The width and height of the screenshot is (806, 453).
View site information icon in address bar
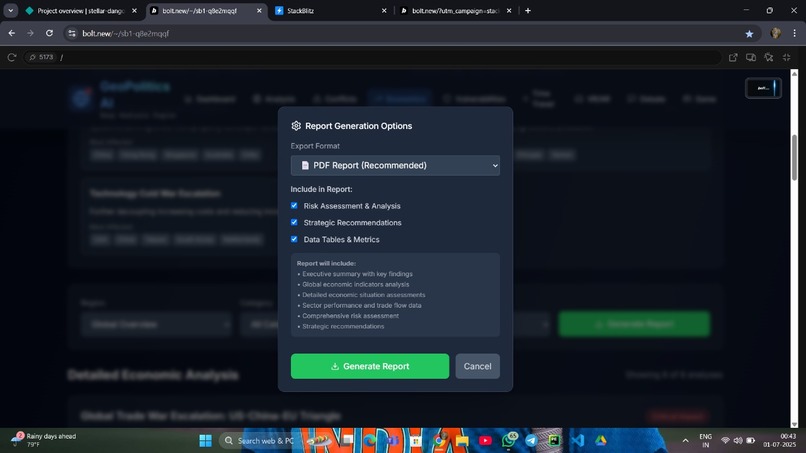[x=72, y=33]
